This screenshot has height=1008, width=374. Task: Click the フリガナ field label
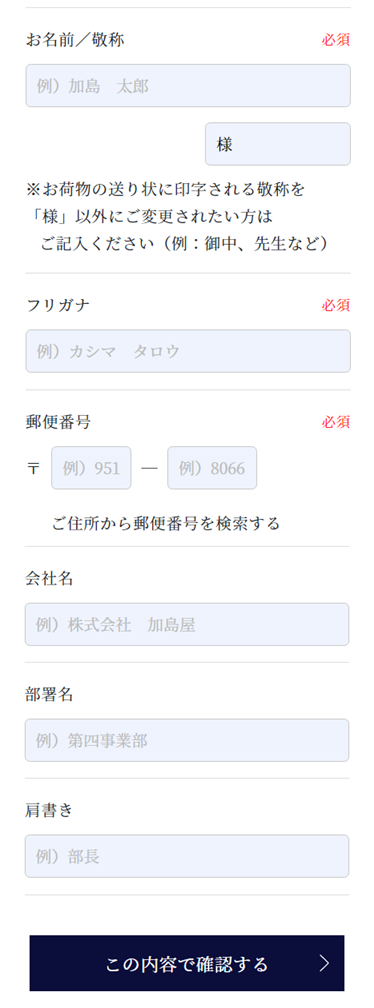pos(58,305)
